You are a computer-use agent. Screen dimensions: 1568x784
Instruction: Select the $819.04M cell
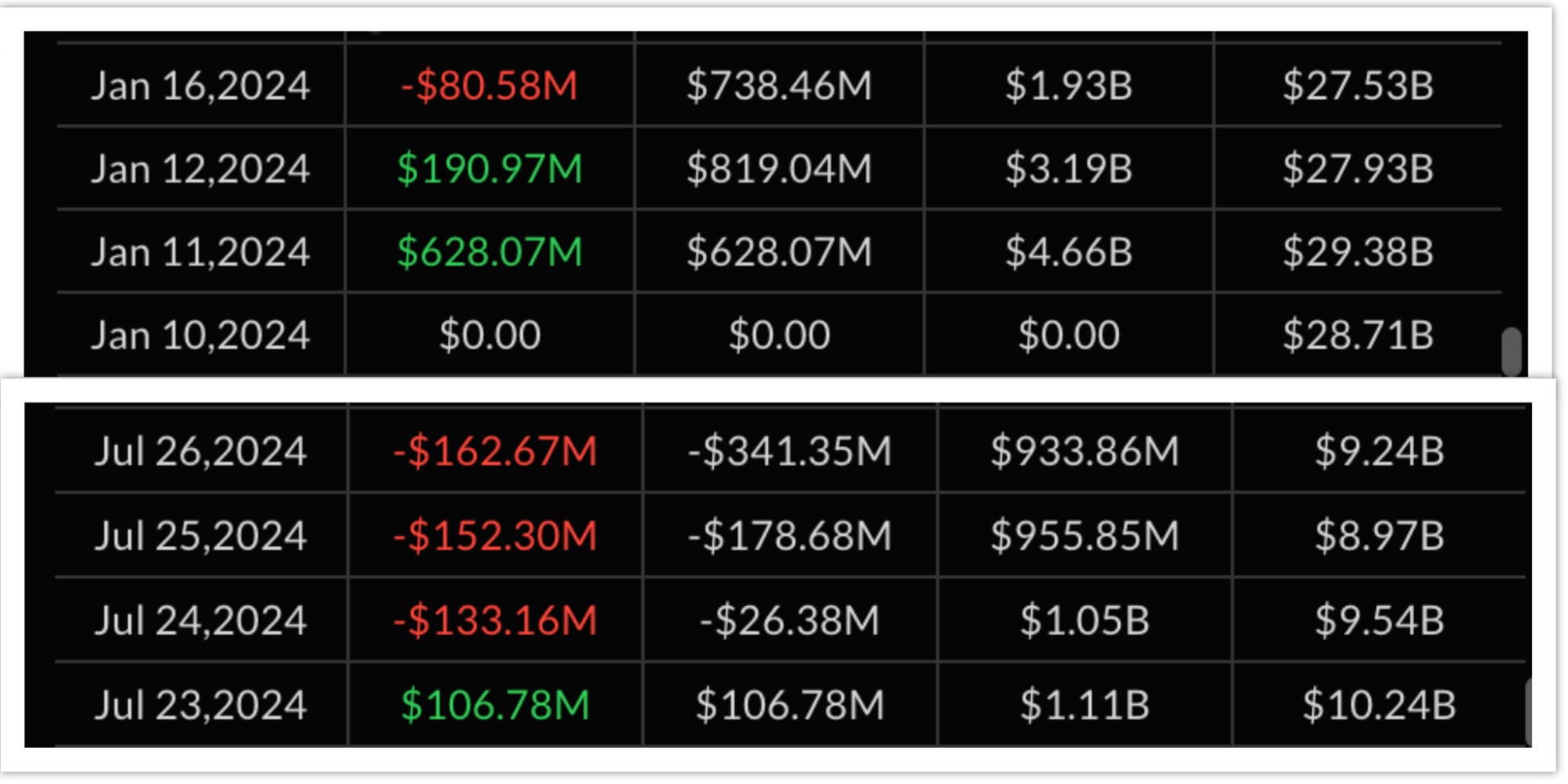click(779, 169)
